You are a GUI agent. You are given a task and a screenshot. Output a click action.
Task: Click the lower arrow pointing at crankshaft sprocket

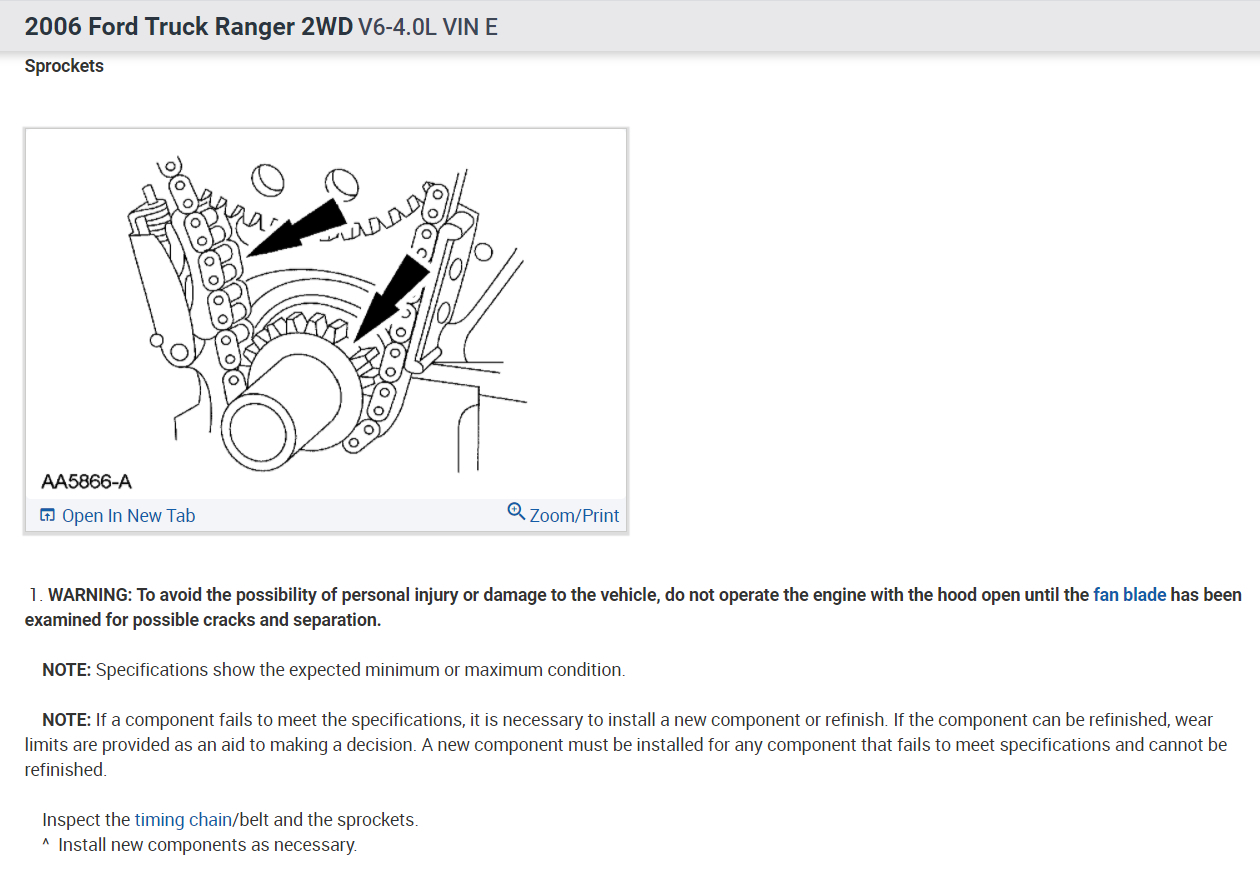tap(391, 298)
